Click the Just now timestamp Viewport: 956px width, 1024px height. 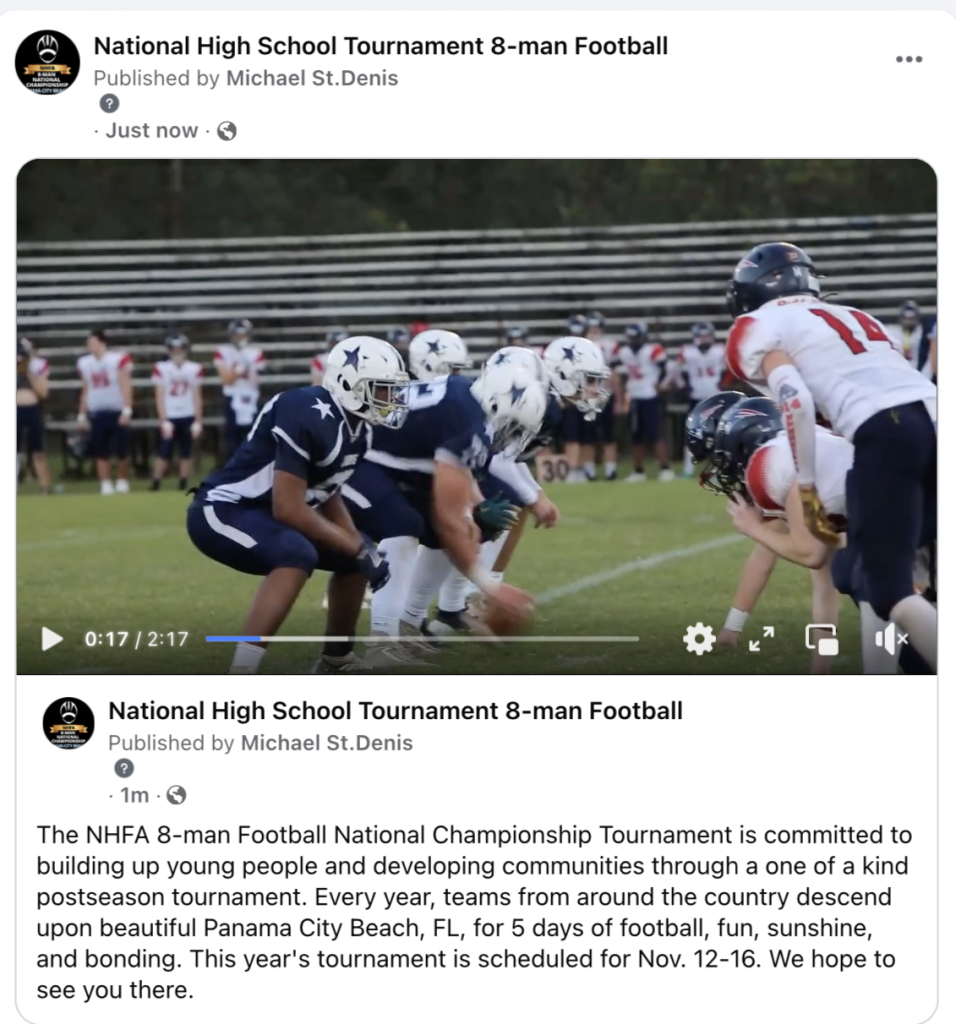(151, 131)
